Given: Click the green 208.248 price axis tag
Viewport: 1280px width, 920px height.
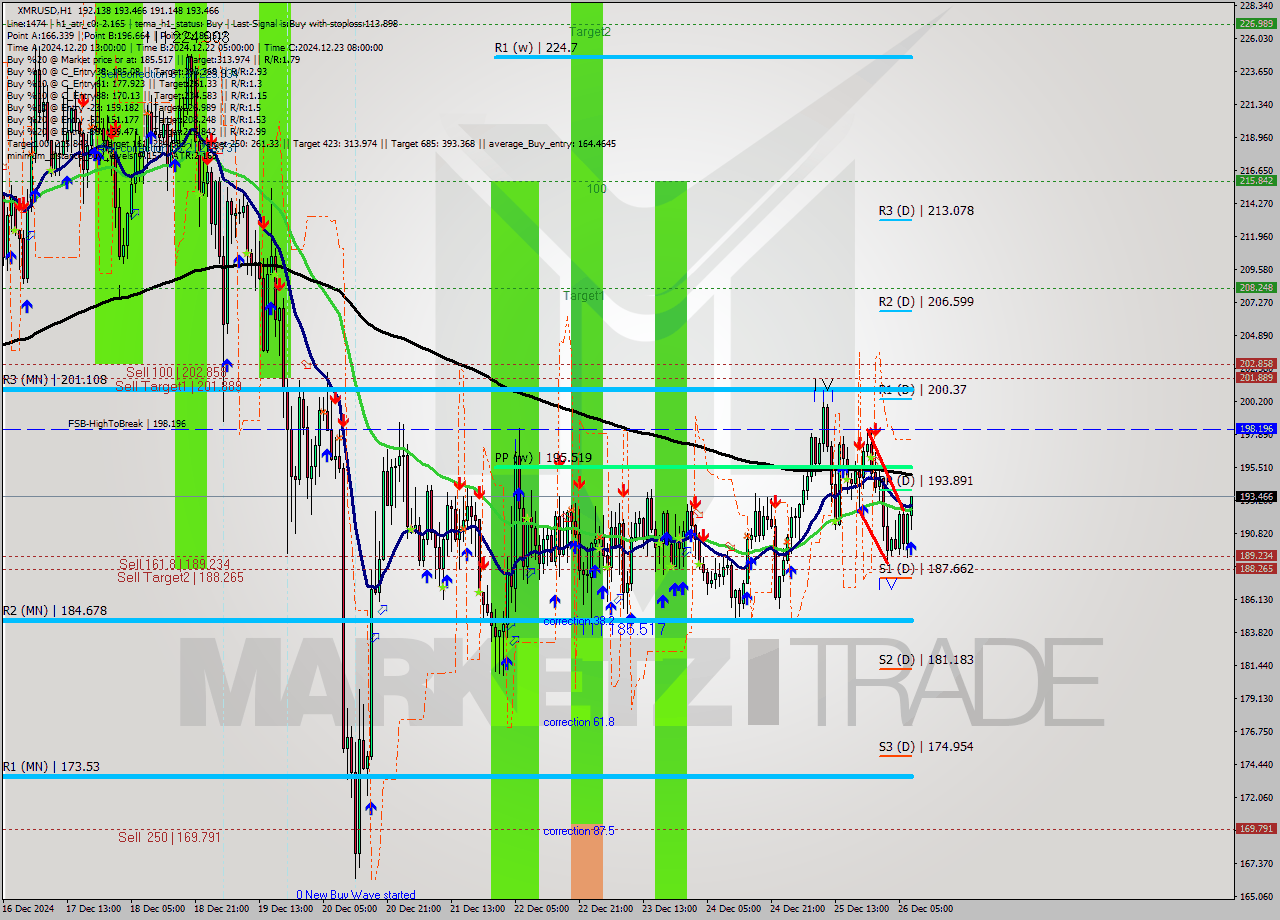Looking at the screenshot, I should tap(1256, 287).
